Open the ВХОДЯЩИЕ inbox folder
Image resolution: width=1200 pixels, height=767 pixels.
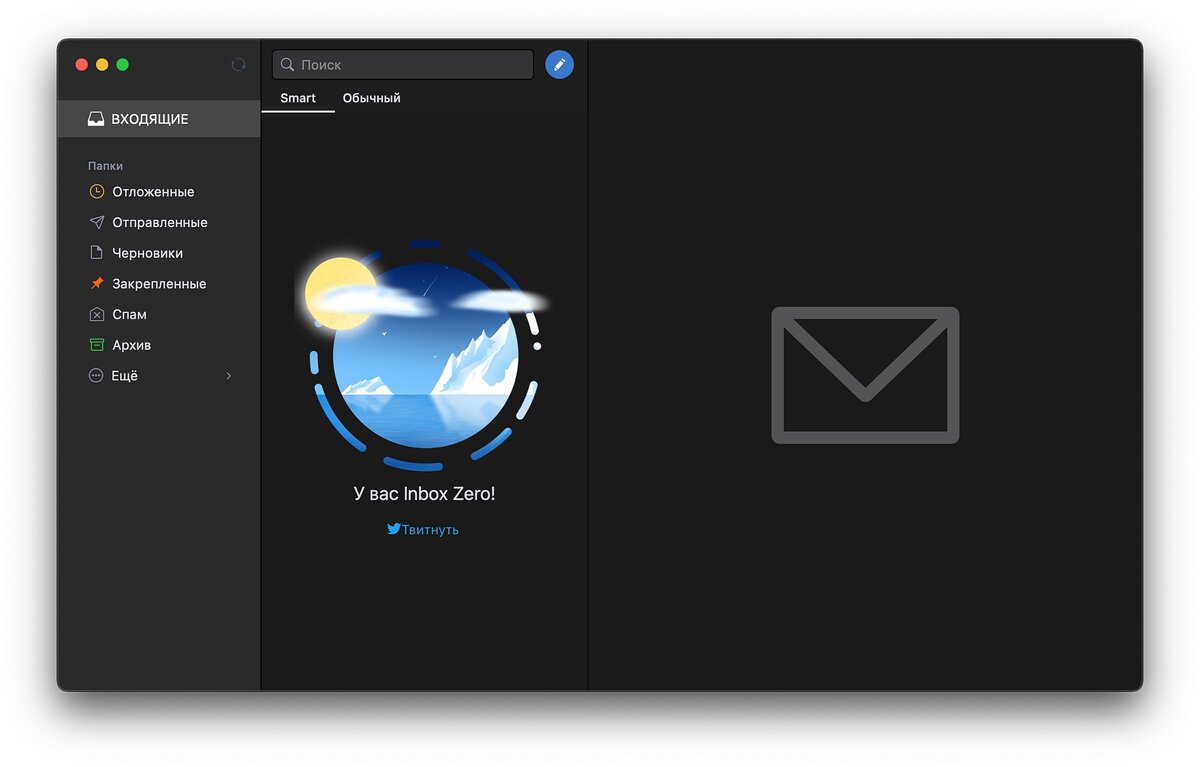click(x=159, y=119)
